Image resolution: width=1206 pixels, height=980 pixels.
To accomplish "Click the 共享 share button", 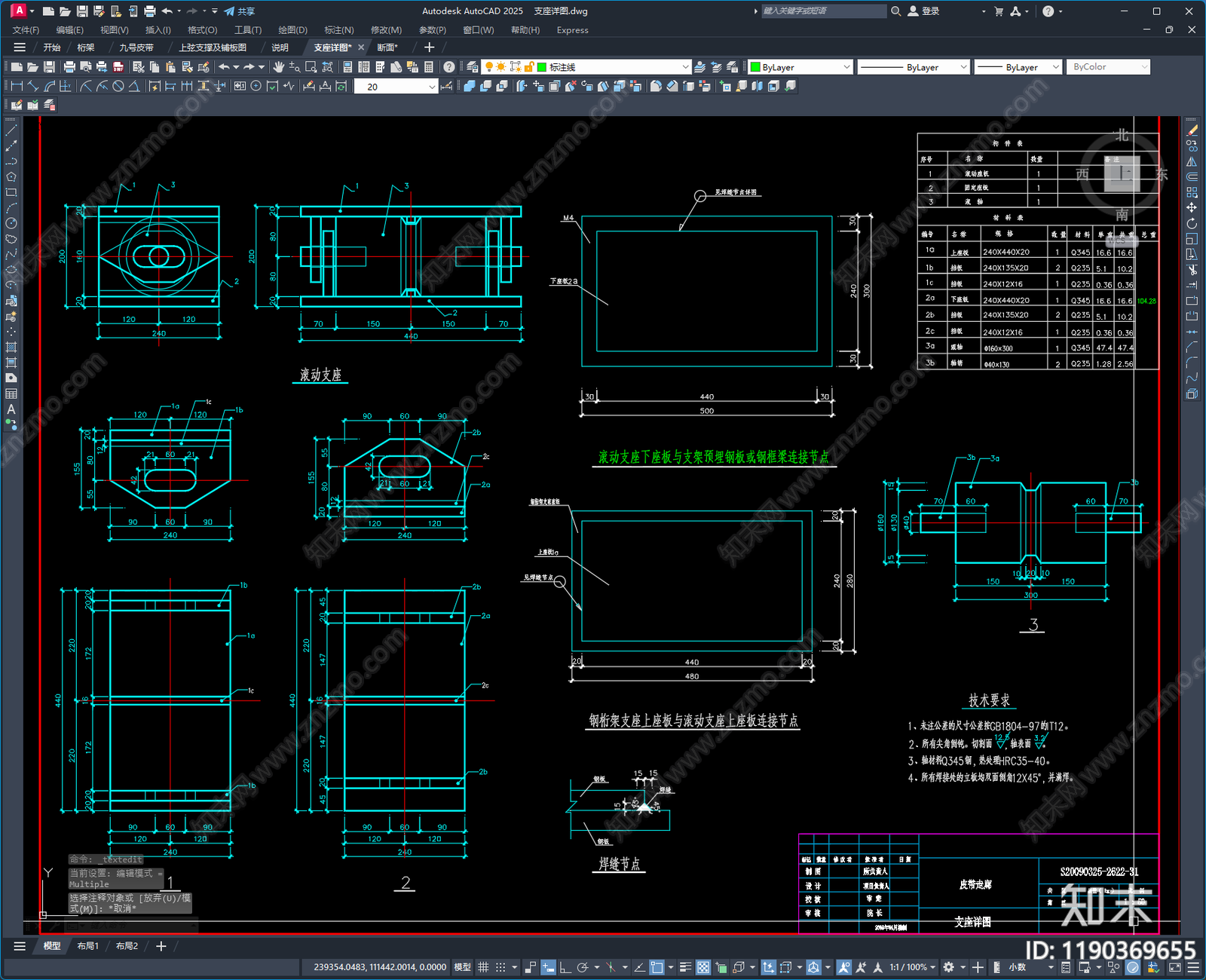I will [240, 11].
